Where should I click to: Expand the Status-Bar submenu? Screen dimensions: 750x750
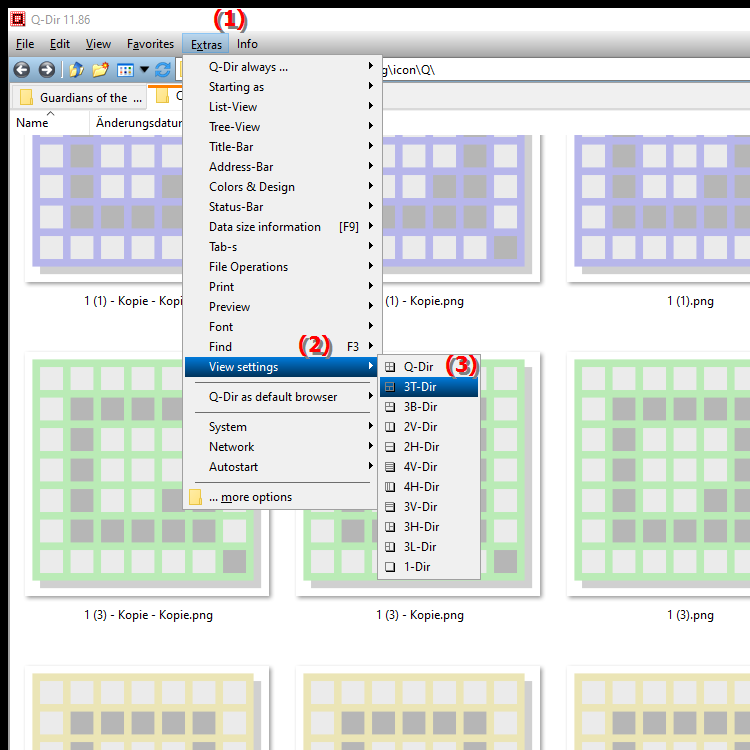[283, 207]
